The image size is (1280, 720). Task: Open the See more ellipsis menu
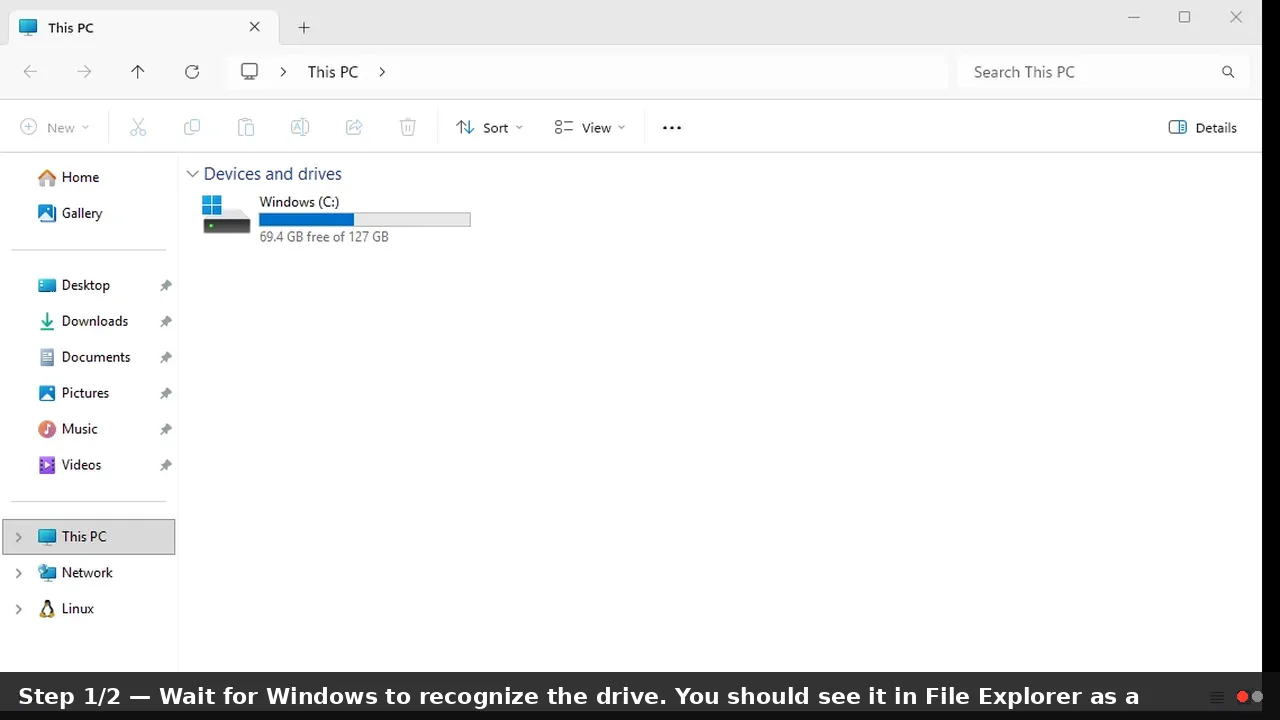click(672, 128)
